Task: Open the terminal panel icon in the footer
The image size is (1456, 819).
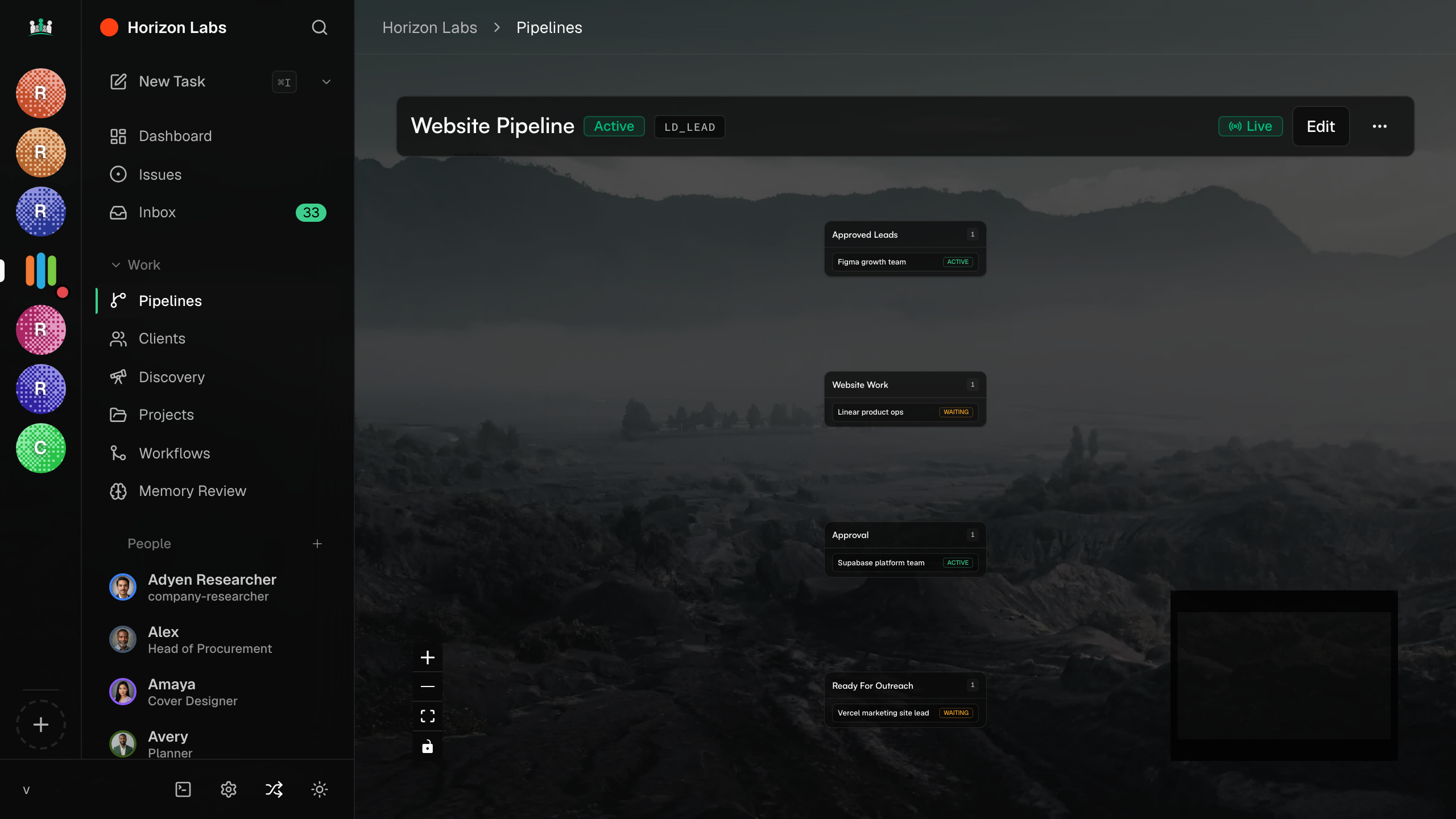Action: (x=183, y=789)
